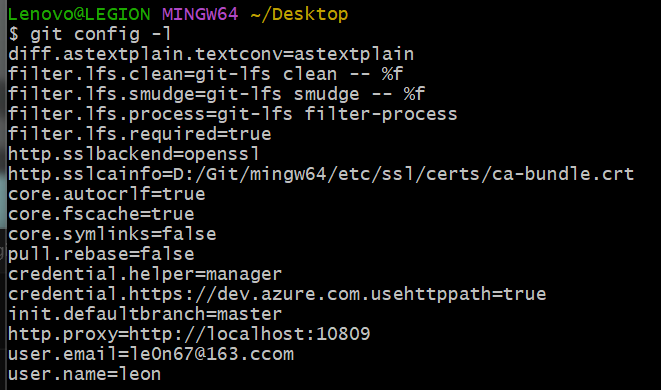Click the filter.lfs.required=true line
Screen dimensions: 661x390
pyautogui.click(x=140, y=134)
